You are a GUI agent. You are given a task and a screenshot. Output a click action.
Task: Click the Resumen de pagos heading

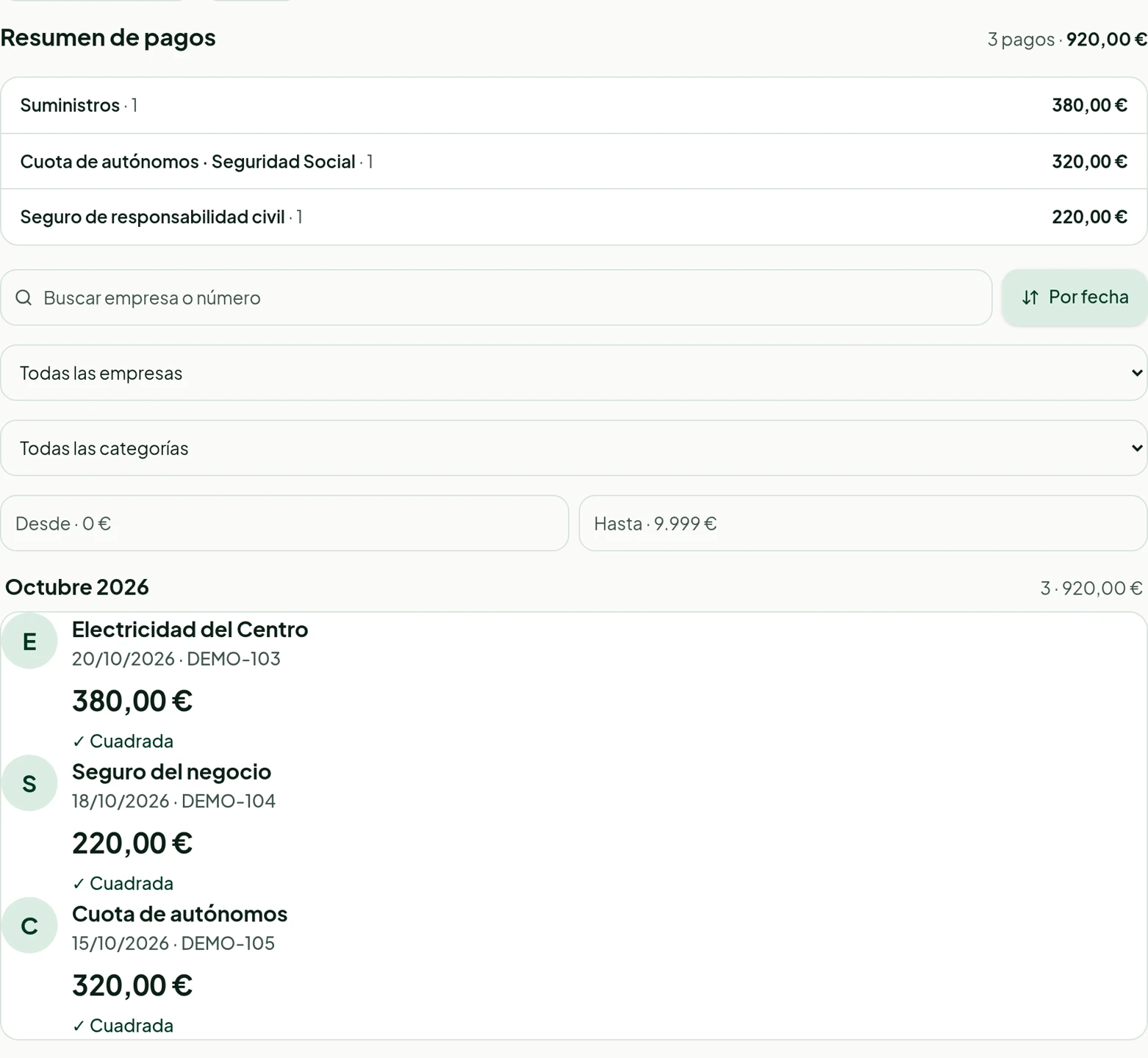(x=108, y=37)
